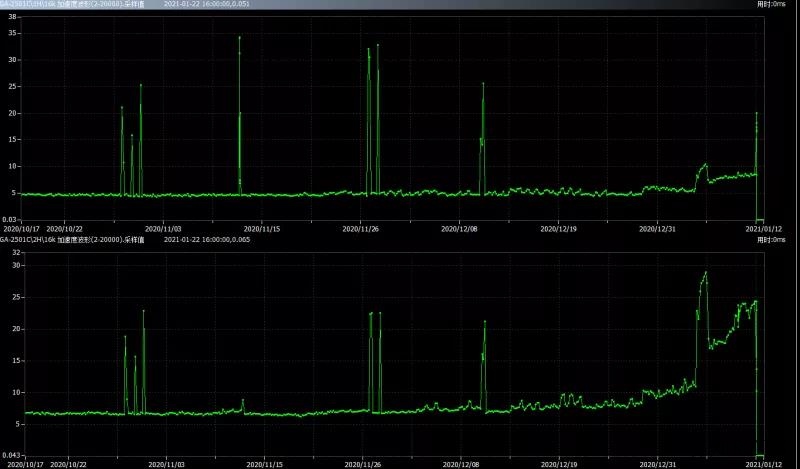Select the lower chart timestamp ending in 0.065

point(206,240)
